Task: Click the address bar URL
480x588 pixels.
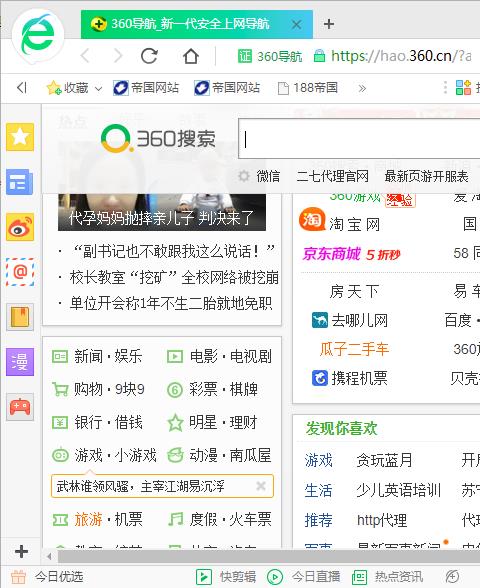Action: [x=401, y=56]
